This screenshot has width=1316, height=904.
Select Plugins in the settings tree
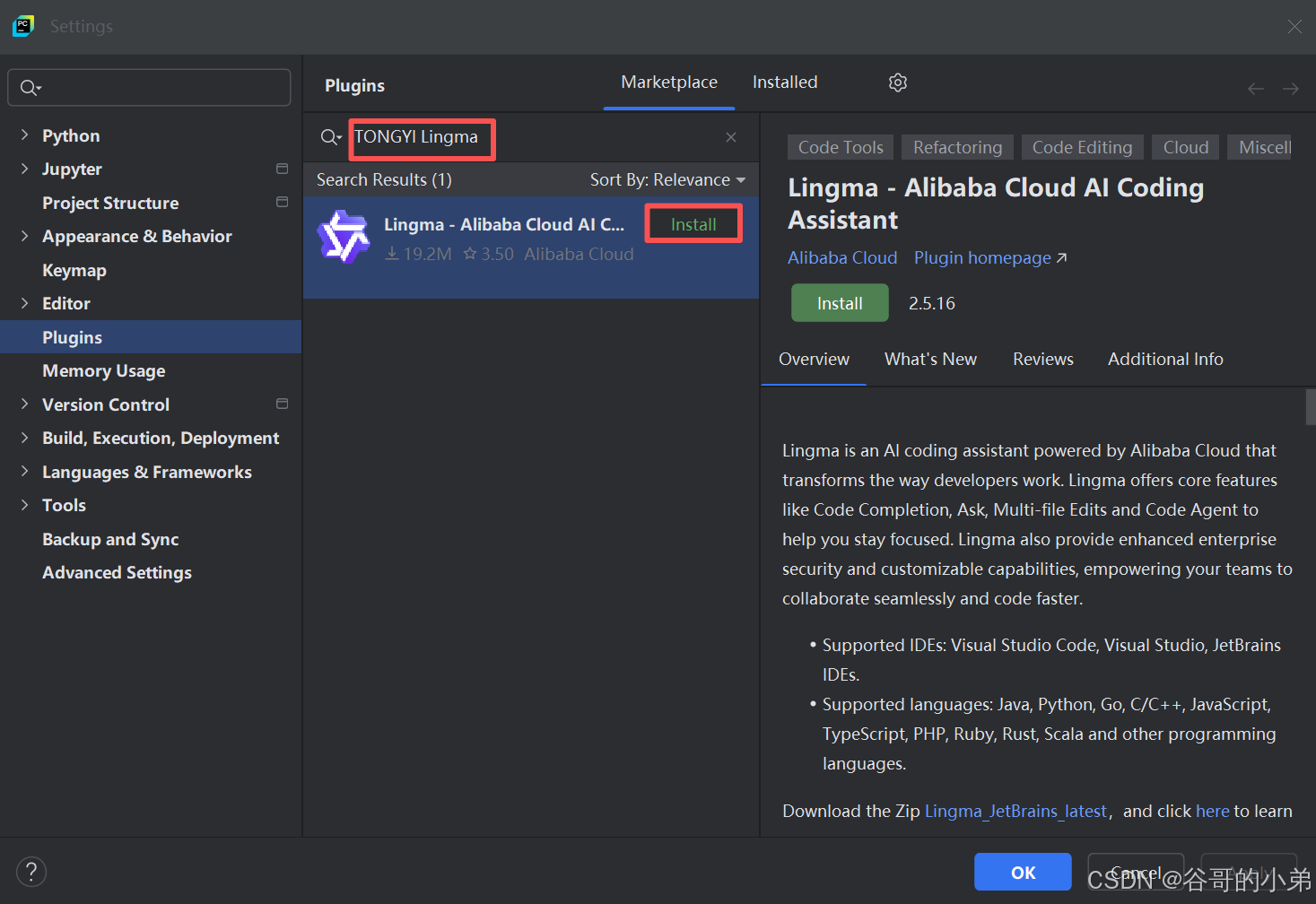[x=151, y=337]
